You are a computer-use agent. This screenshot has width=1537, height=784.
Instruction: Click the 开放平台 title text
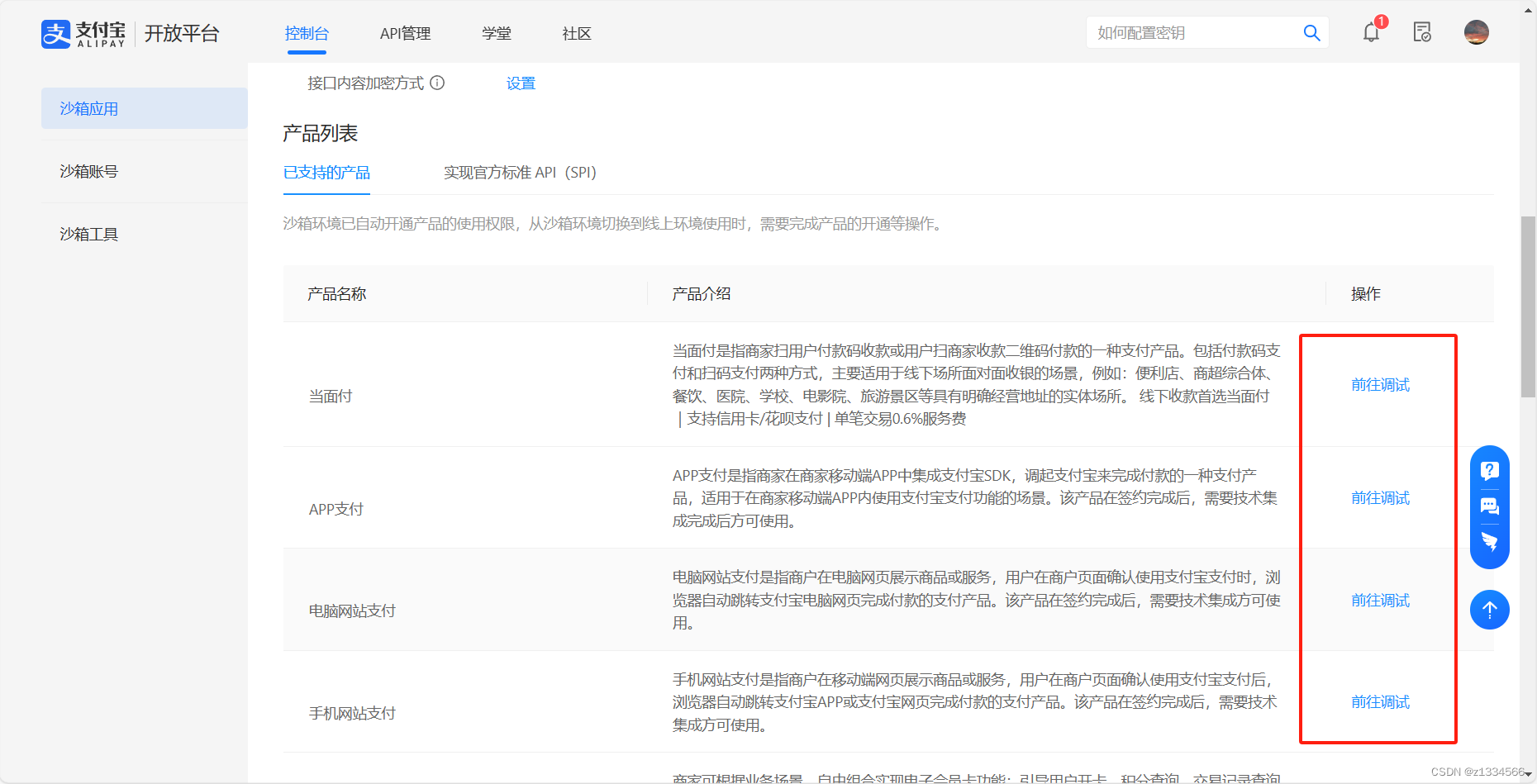coord(182,34)
